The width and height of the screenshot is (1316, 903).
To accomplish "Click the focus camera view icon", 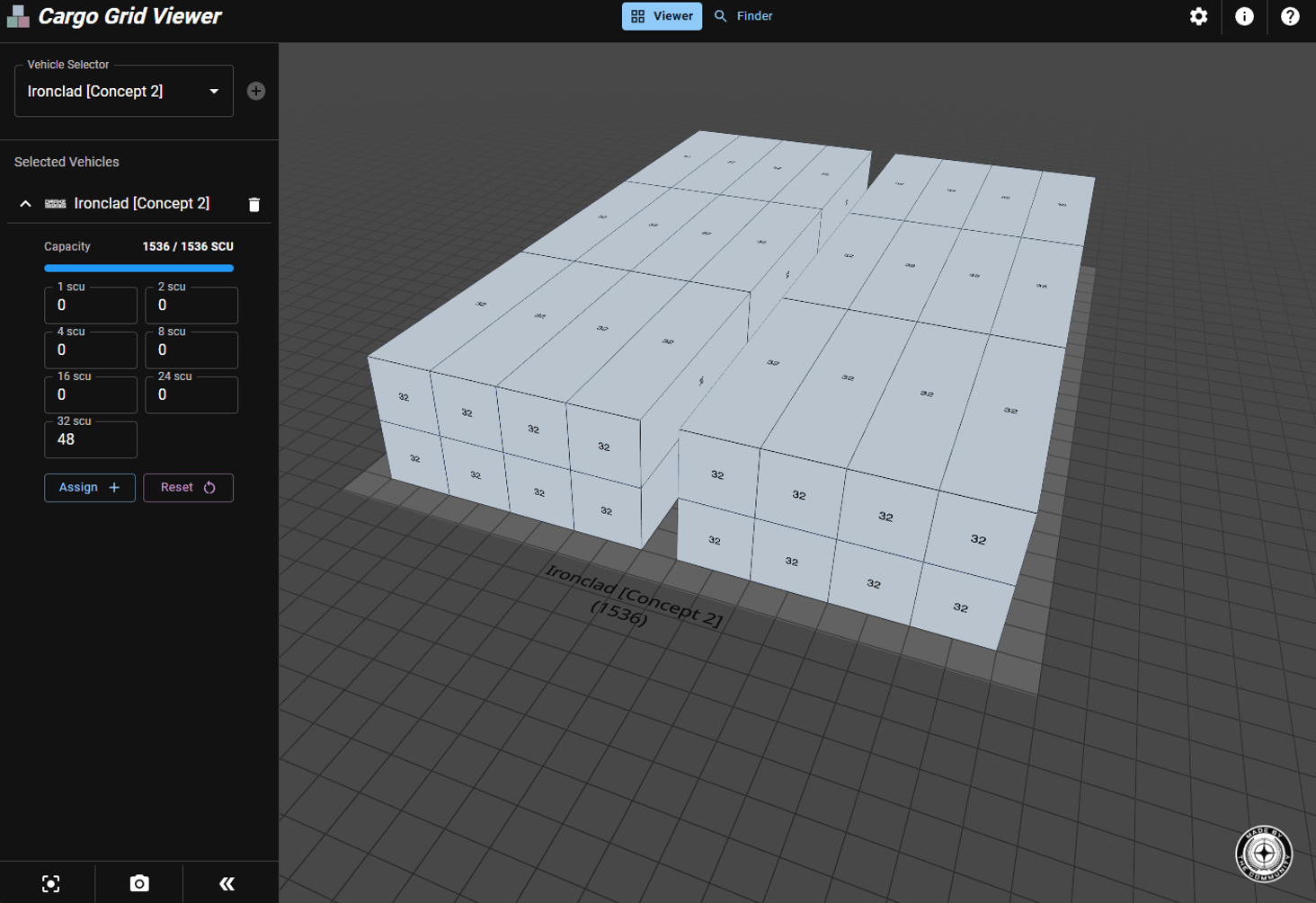I will coord(51,883).
